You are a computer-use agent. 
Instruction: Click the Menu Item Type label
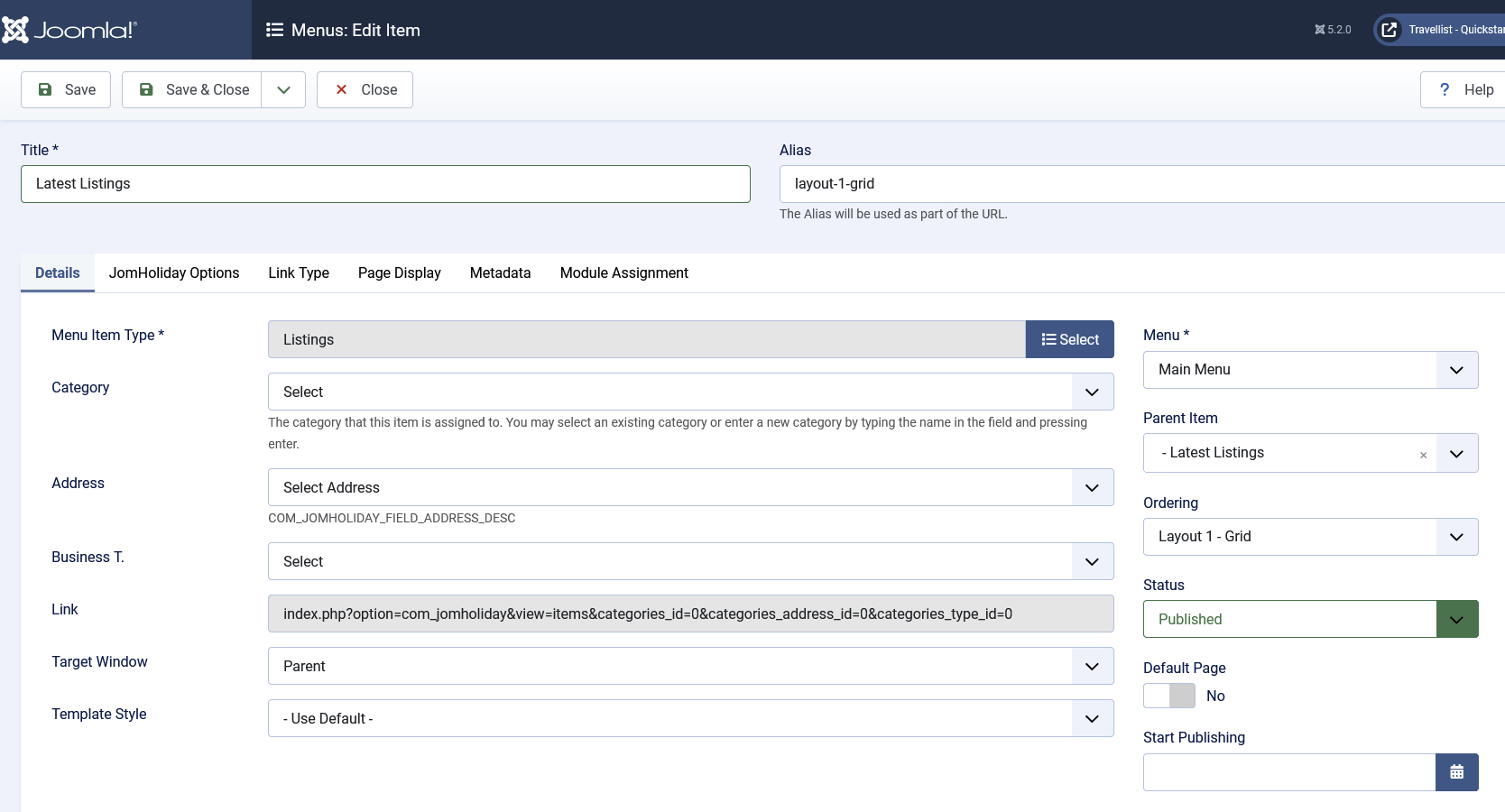pos(107,335)
